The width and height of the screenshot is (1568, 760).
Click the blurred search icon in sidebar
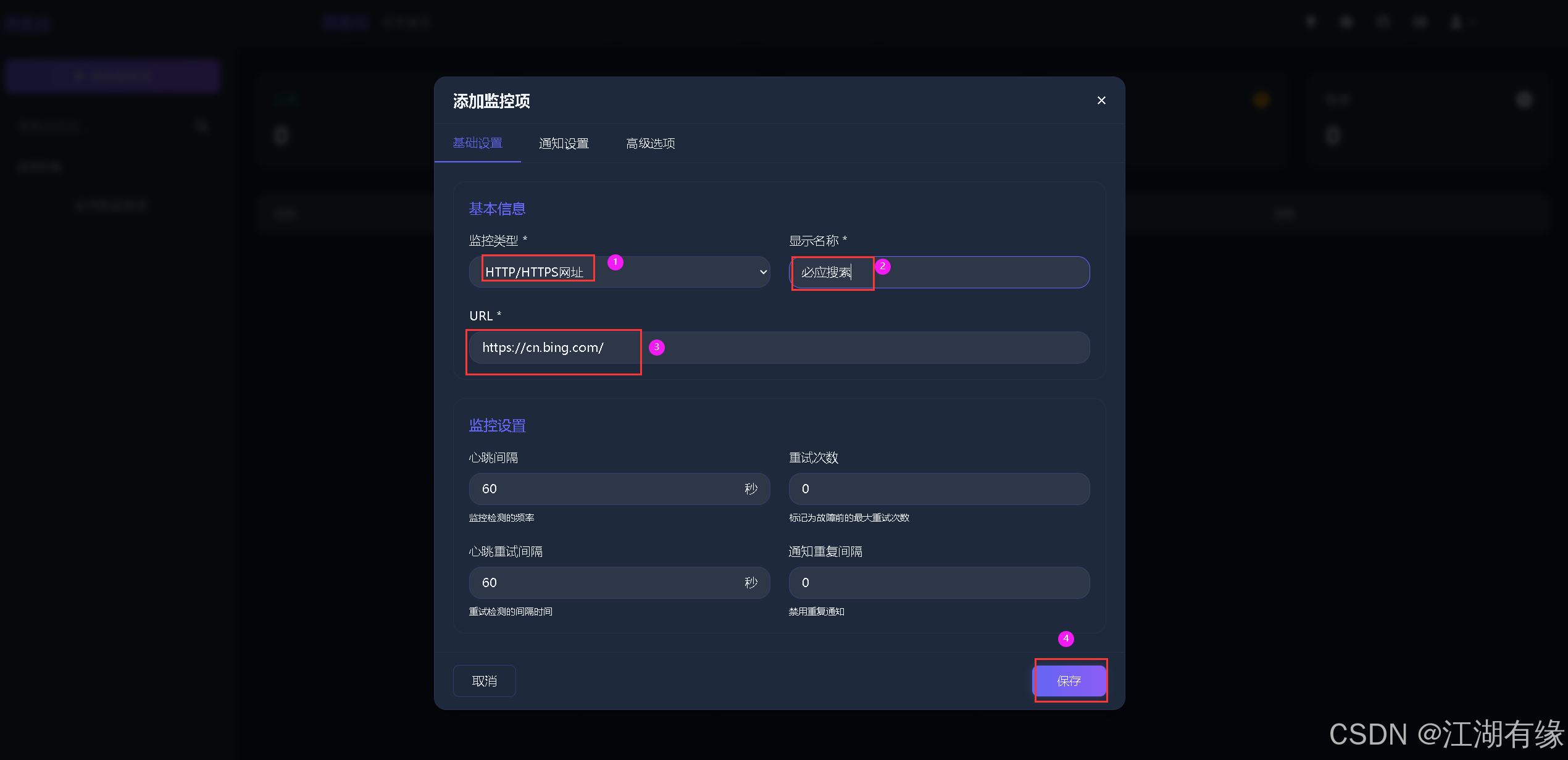click(x=201, y=127)
